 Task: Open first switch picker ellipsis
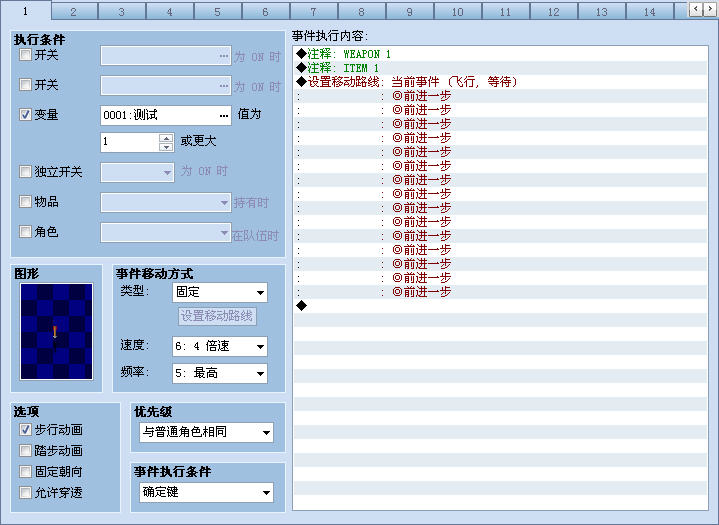(223, 56)
